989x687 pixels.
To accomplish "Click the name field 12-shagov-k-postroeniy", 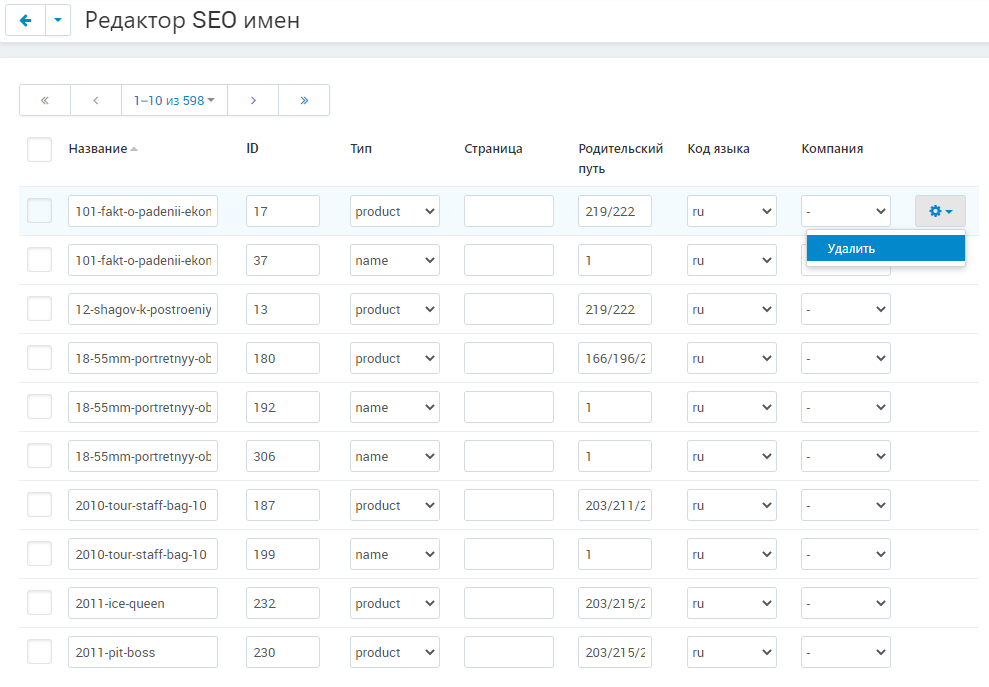I will (x=143, y=309).
